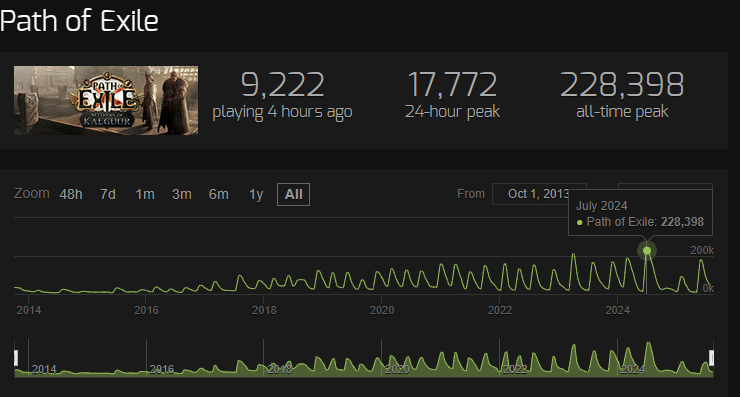
Task: Click the highlighted July 2024 peak marker
Action: [x=647, y=251]
